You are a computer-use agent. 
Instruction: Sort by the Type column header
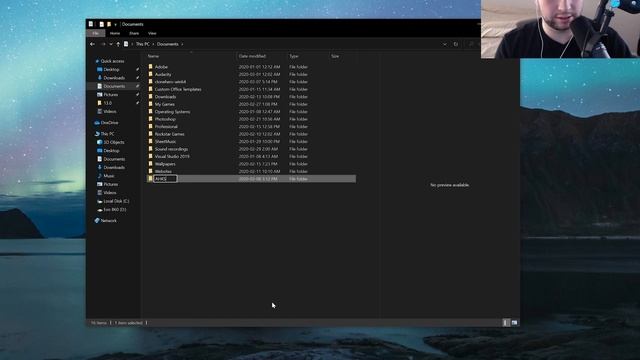click(x=294, y=56)
